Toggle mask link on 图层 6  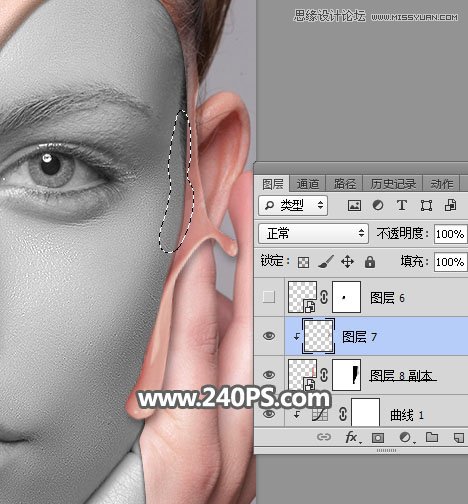324,297
